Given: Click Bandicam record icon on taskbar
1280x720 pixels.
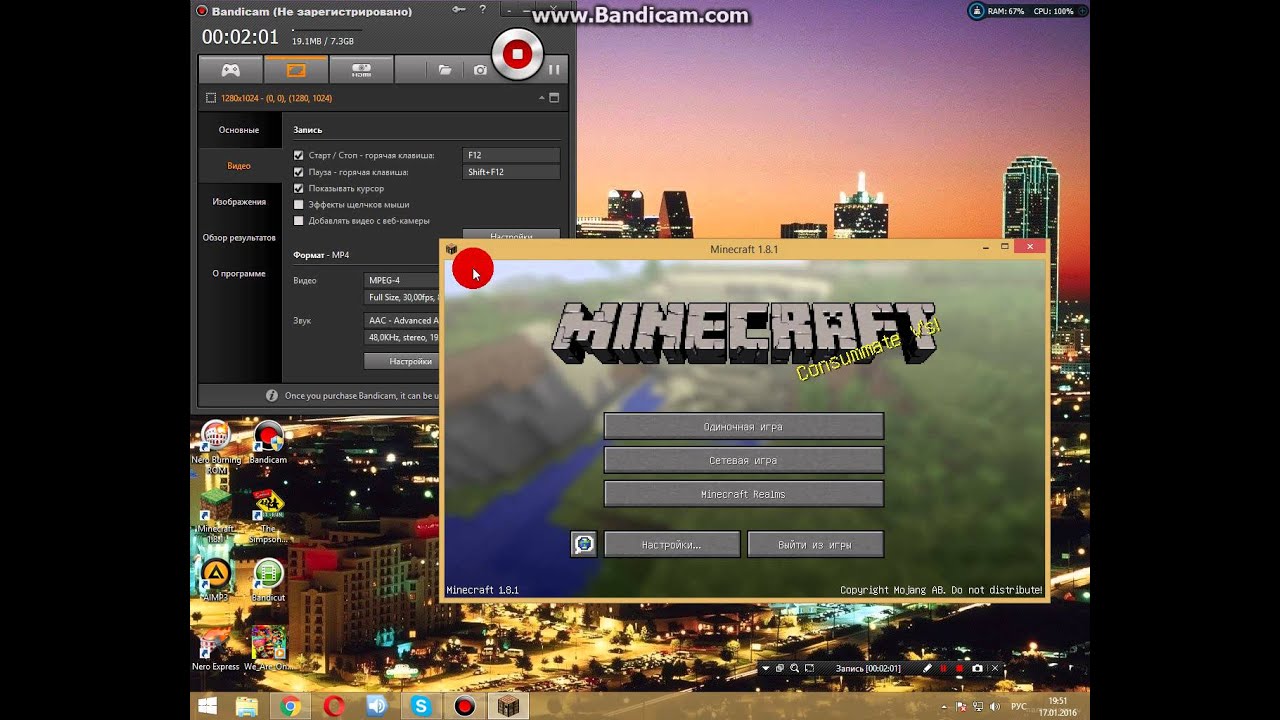Looking at the screenshot, I should 464,706.
